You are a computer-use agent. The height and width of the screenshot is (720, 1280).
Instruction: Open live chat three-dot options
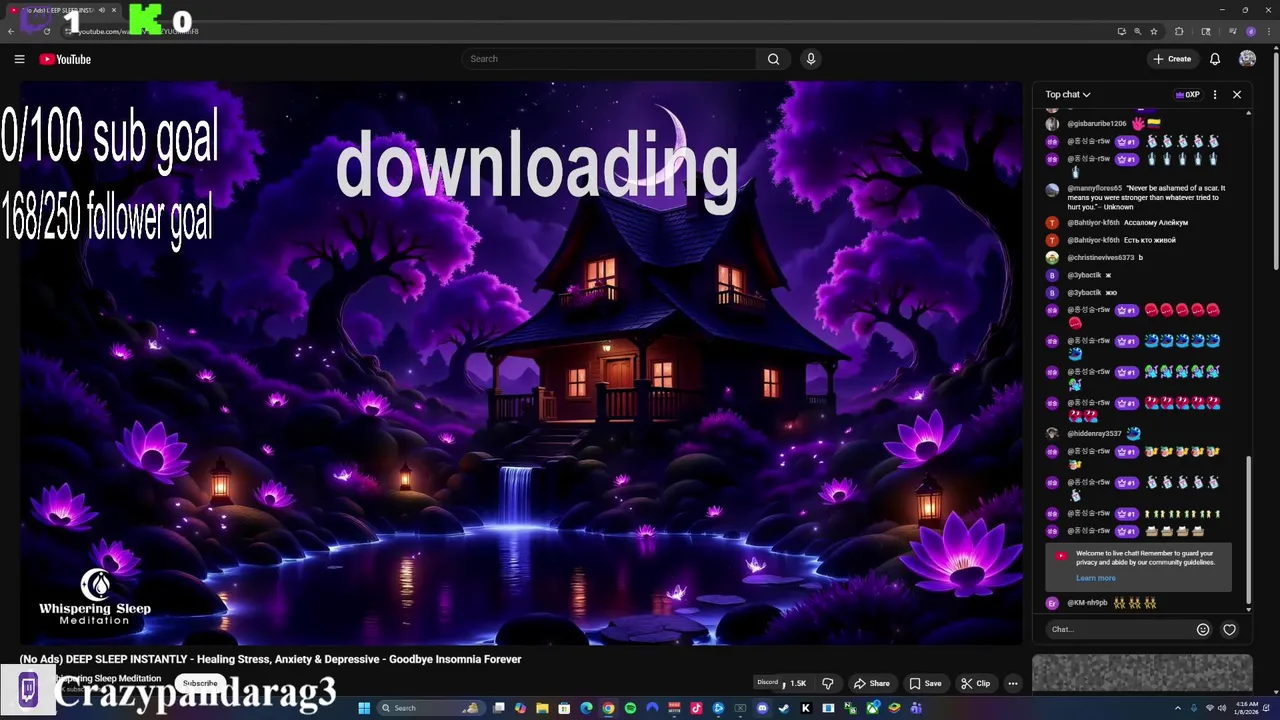point(1215,94)
